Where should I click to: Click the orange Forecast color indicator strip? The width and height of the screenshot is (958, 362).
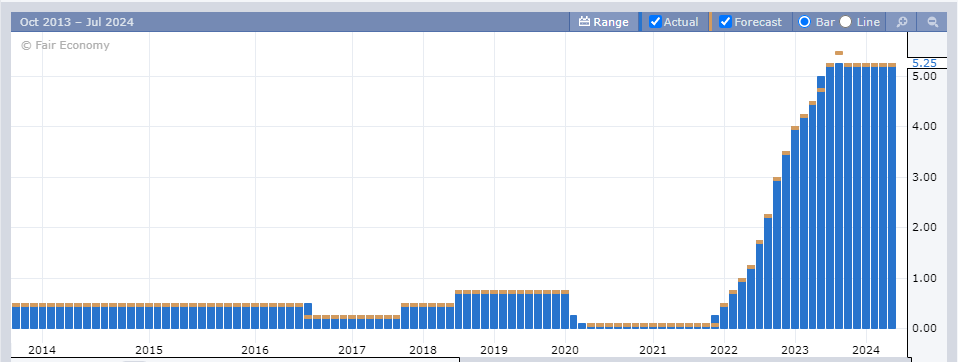pyautogui.click(x=711, y=22)
